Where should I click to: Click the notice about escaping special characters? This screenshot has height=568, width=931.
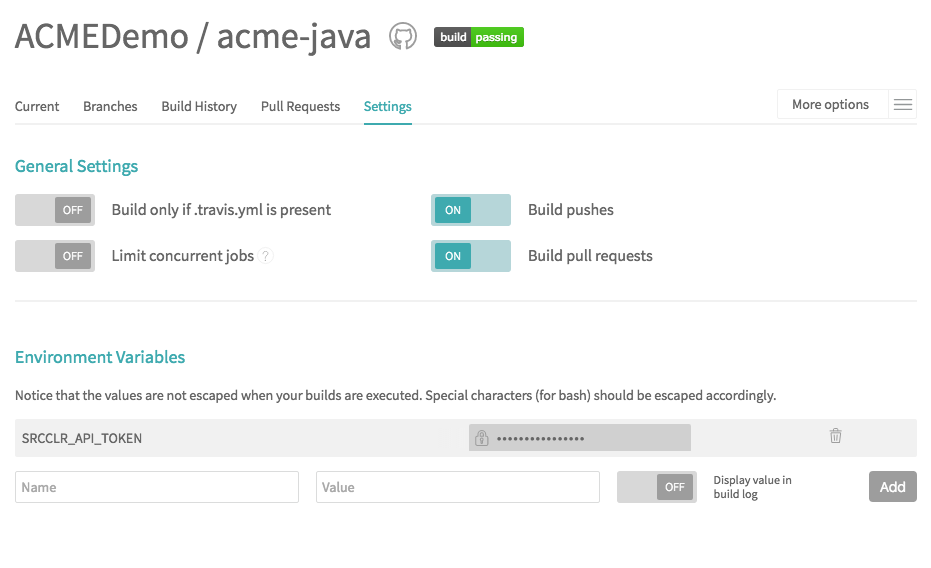point(395,395)
